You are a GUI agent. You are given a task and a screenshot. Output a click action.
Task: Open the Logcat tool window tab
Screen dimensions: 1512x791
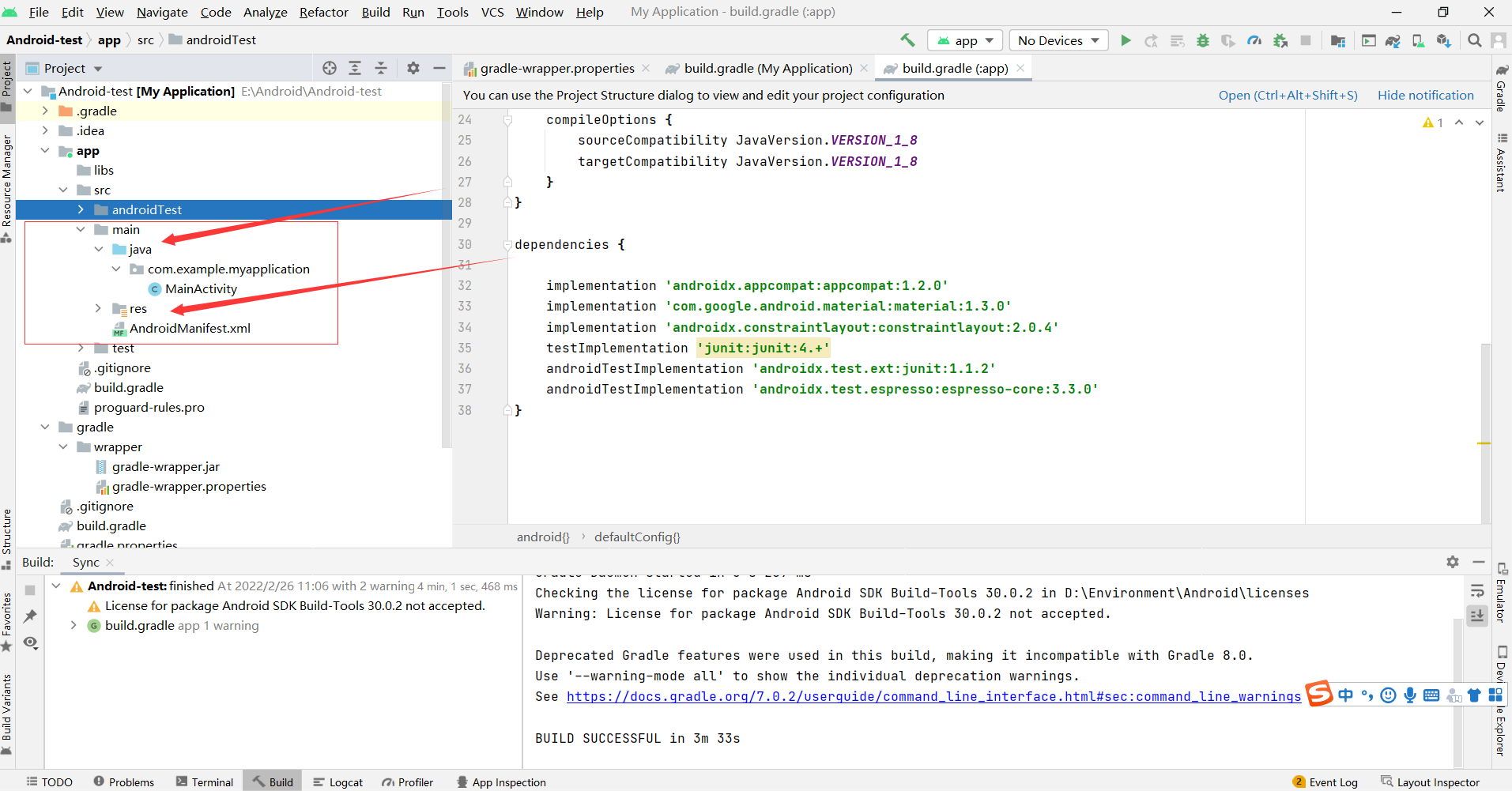338,782
